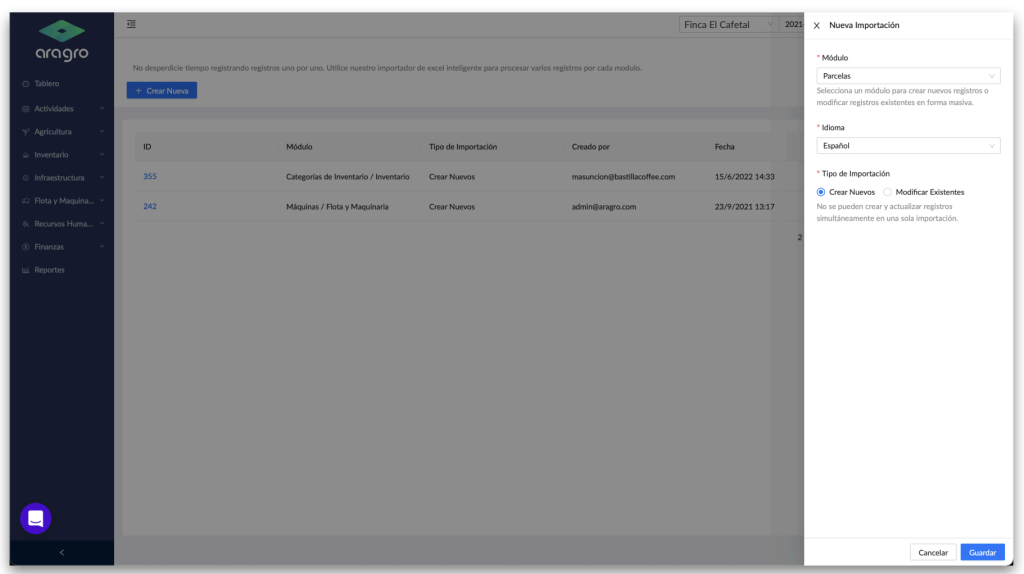Click the Guardar button

point(982,552)
